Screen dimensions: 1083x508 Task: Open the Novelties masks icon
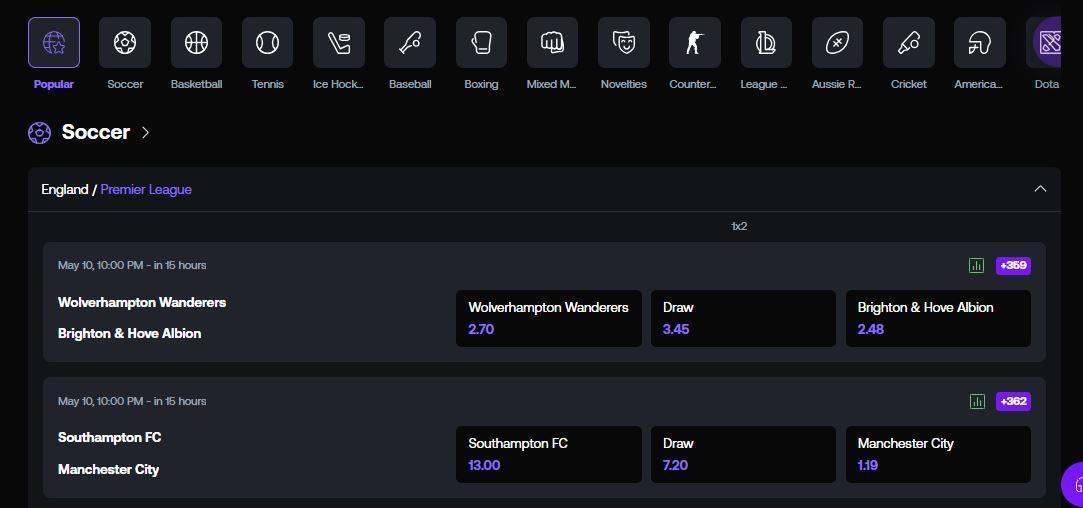pos(624,43)
